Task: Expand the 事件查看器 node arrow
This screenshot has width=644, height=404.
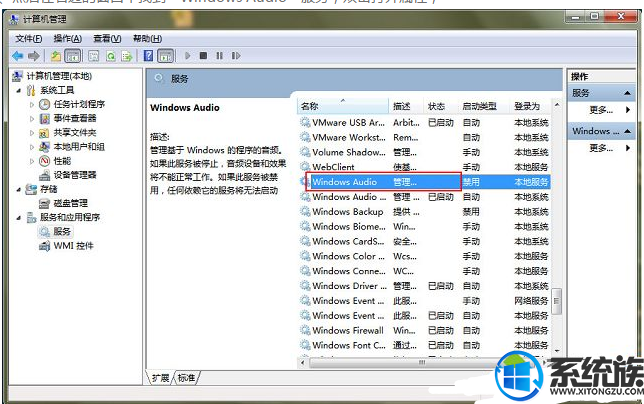Action: pos(32,119)
